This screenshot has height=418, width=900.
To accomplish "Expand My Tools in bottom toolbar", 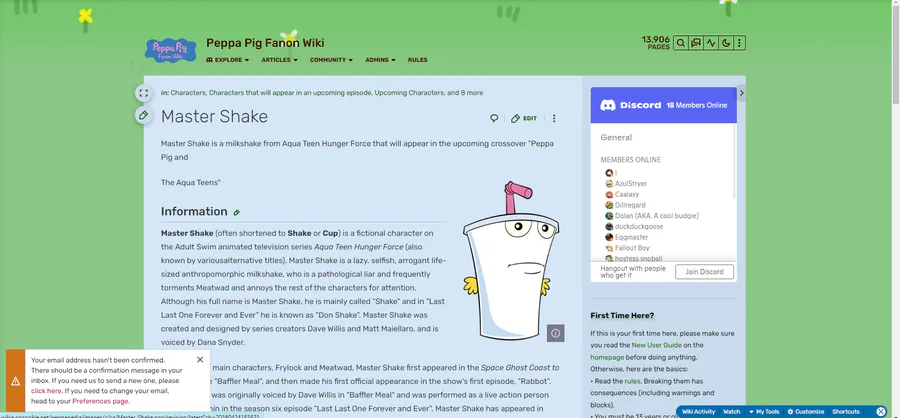I will 764,412.
